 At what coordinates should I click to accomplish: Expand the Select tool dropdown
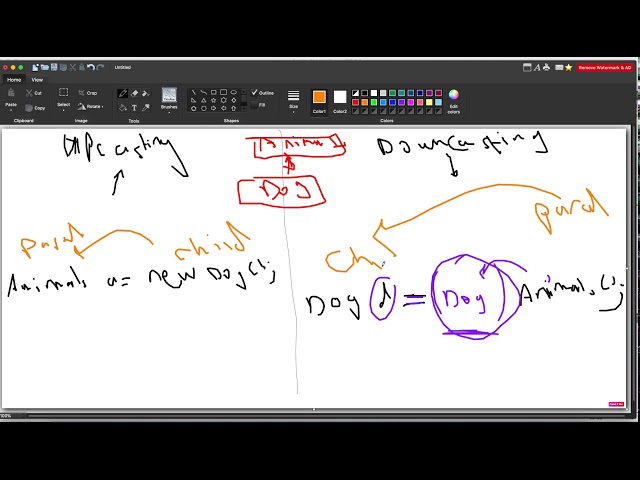(x=63, y=98)
